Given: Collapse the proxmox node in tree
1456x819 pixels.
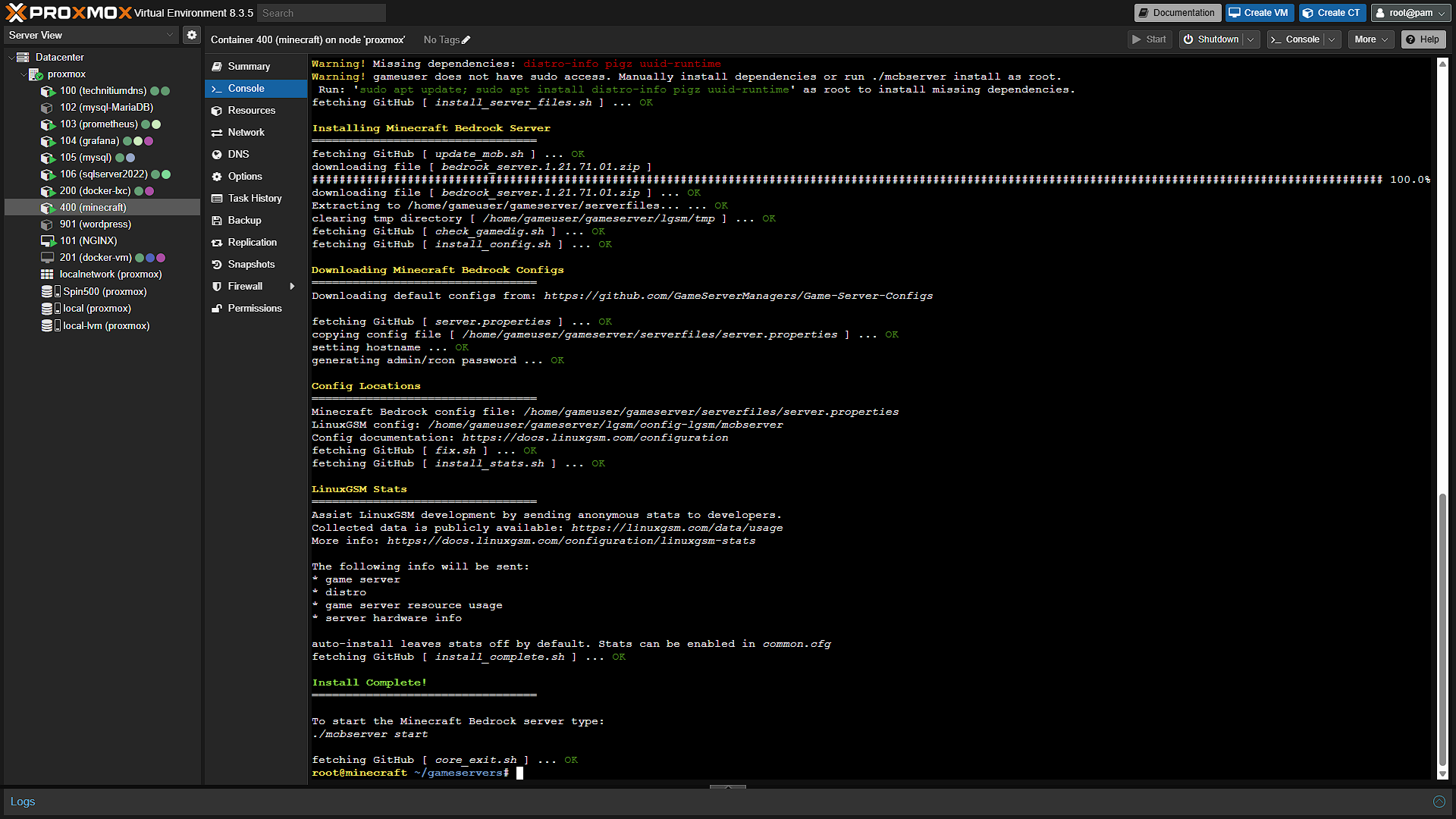Looking at the screenshot, I should coord(23,74).
